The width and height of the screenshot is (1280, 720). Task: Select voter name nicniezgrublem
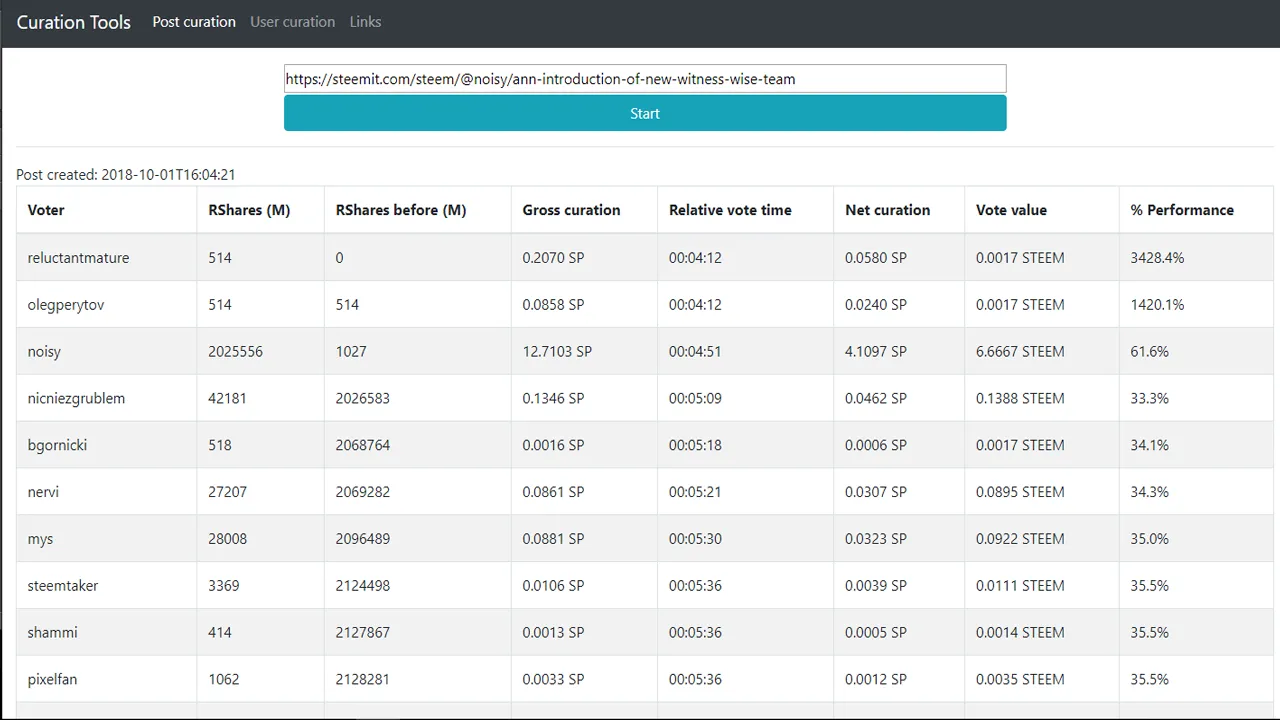pyautogui.click(x=76, y=399)
